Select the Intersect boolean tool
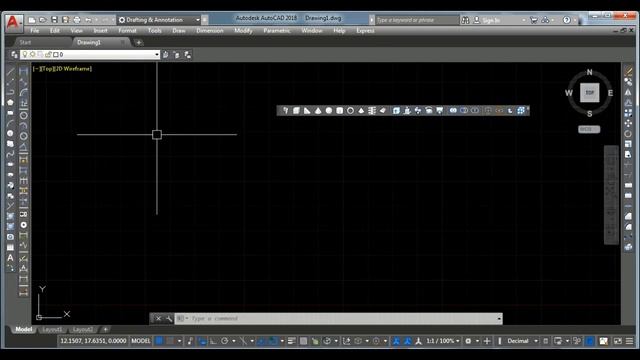This screenshot has width=640, height=360. 475,111
